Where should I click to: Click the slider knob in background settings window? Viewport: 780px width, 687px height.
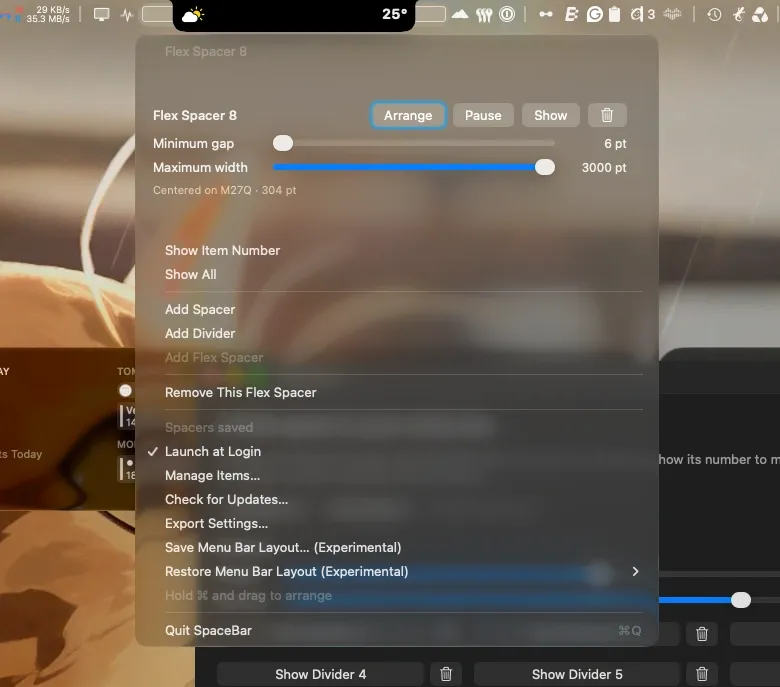point(741,600)
